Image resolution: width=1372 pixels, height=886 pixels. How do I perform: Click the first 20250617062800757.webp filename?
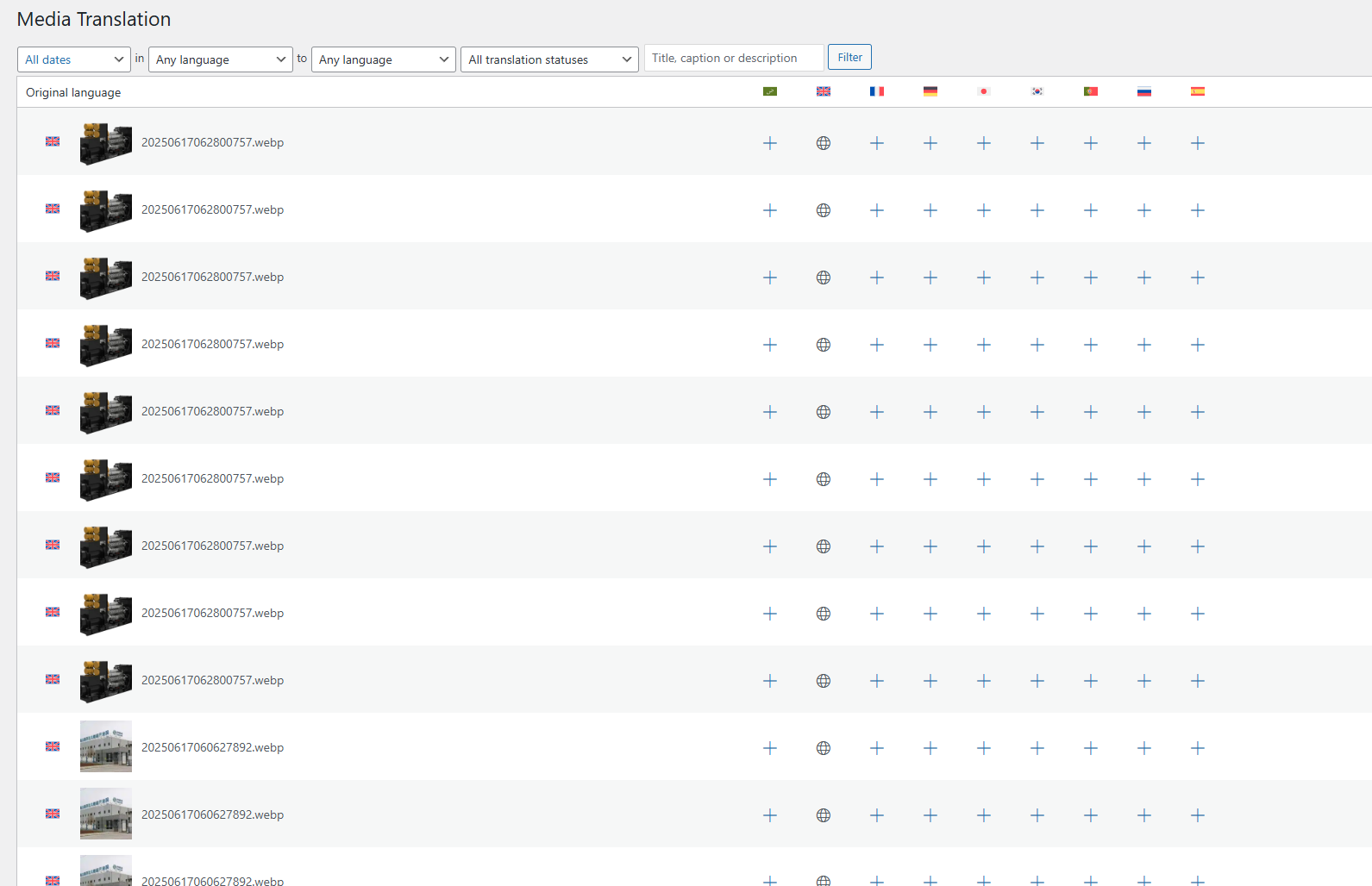(212, 142)
